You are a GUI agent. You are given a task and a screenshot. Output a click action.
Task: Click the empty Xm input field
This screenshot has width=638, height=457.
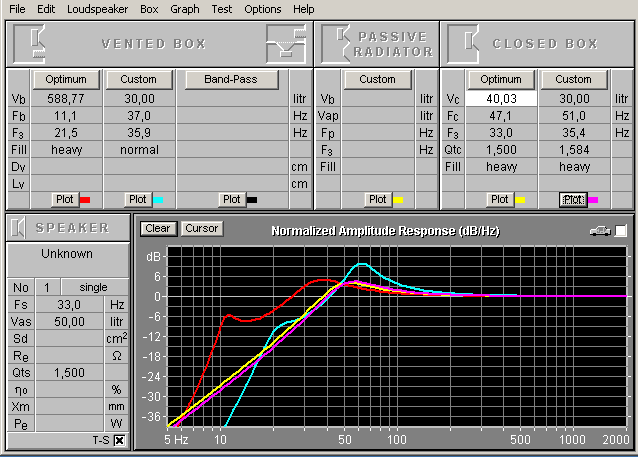69,407
